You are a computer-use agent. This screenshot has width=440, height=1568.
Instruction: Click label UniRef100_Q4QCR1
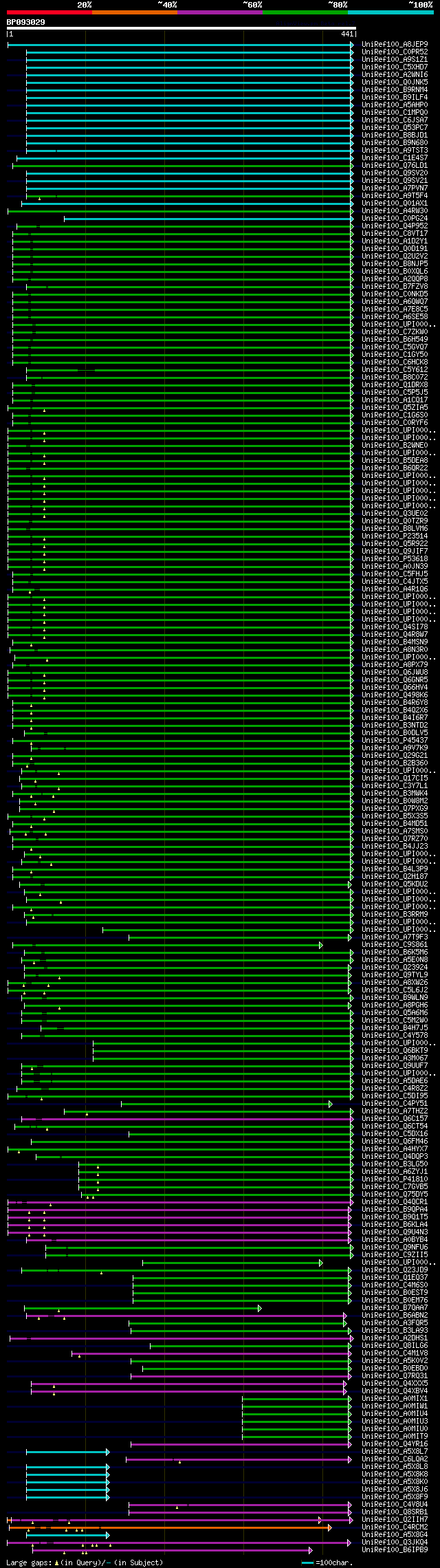click(x=395, y=1202)
